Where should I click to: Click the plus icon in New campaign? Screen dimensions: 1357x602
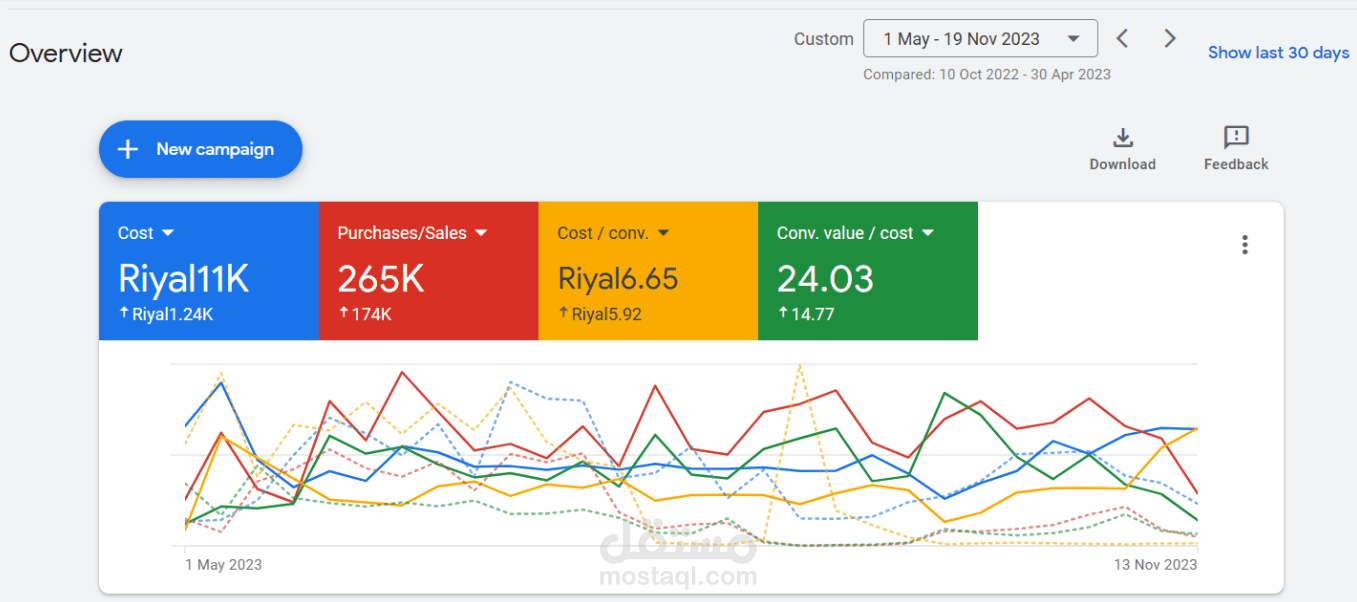(127, 149)
